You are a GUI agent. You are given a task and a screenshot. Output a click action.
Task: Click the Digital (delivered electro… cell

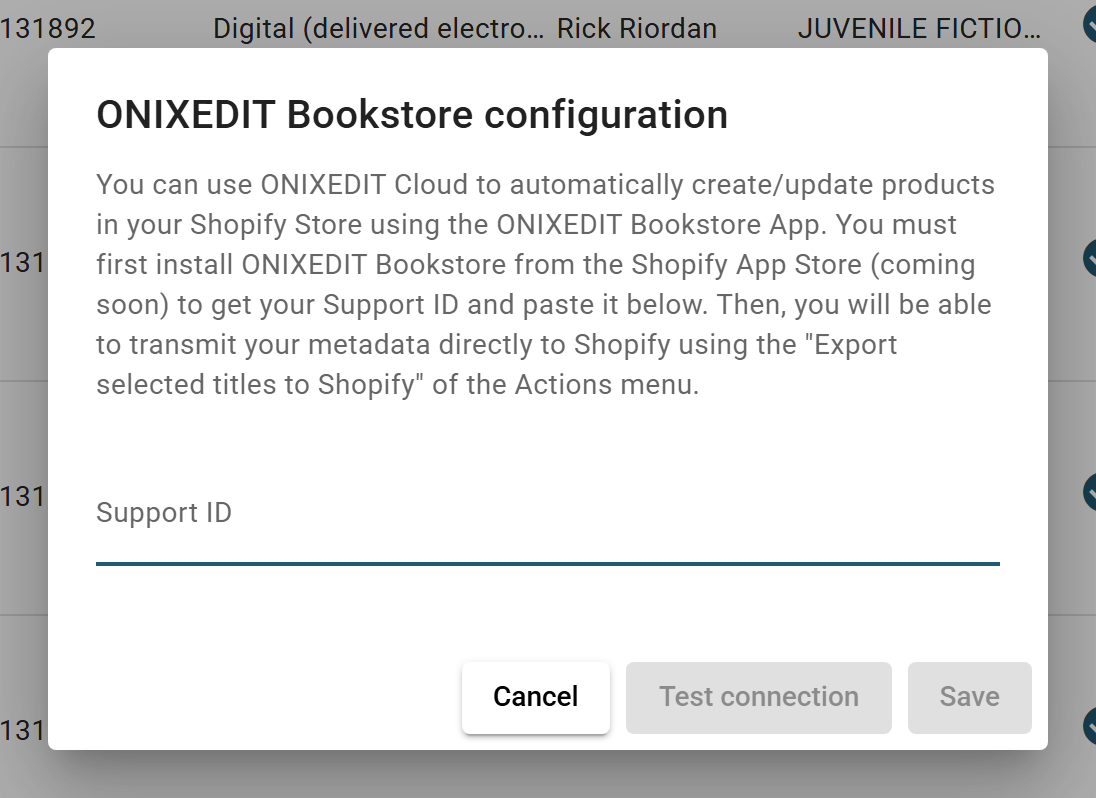pyautogui.click(x=378, y=29)
